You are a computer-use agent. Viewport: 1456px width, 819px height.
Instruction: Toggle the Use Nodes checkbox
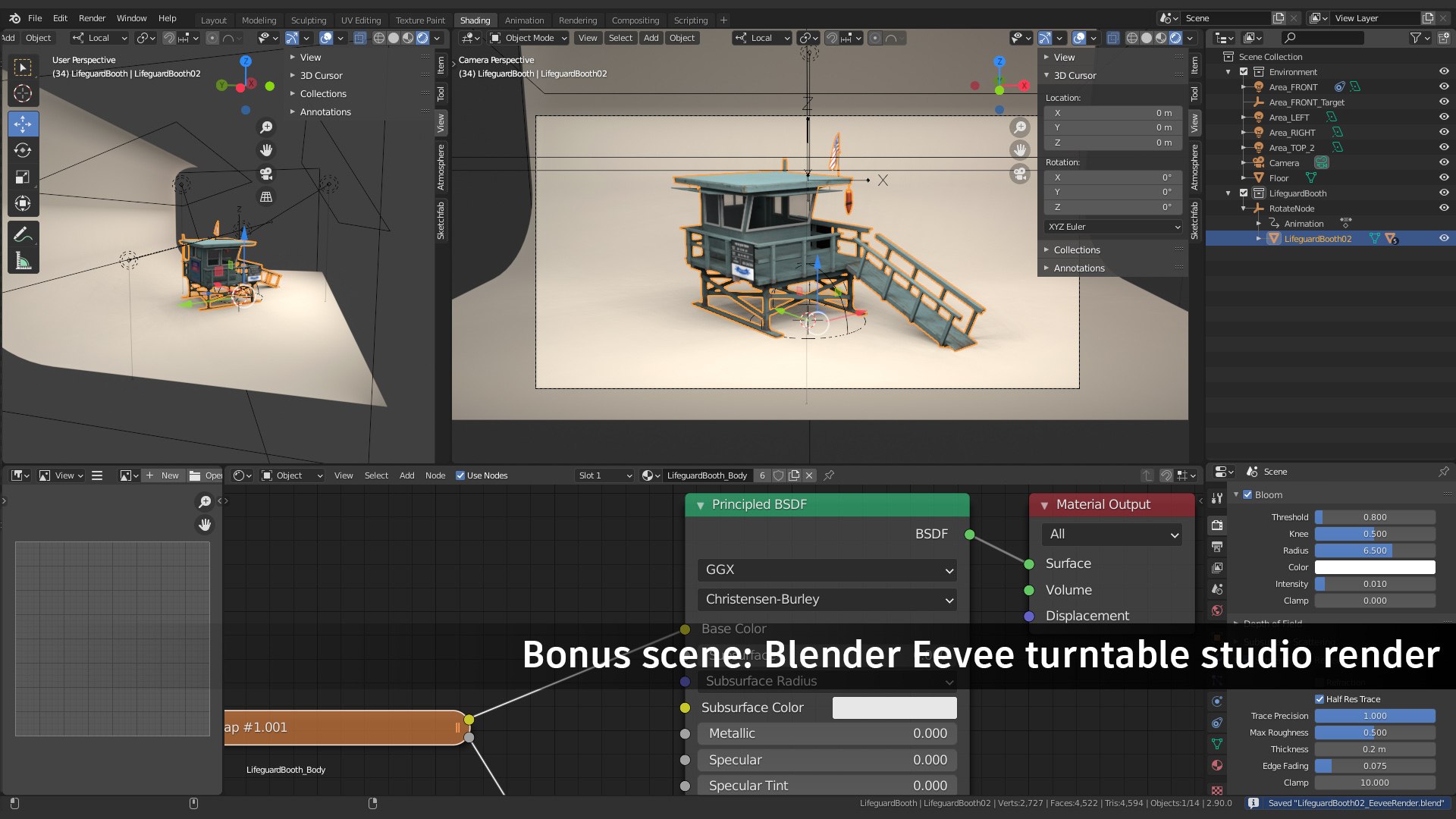tap(460, 475)
